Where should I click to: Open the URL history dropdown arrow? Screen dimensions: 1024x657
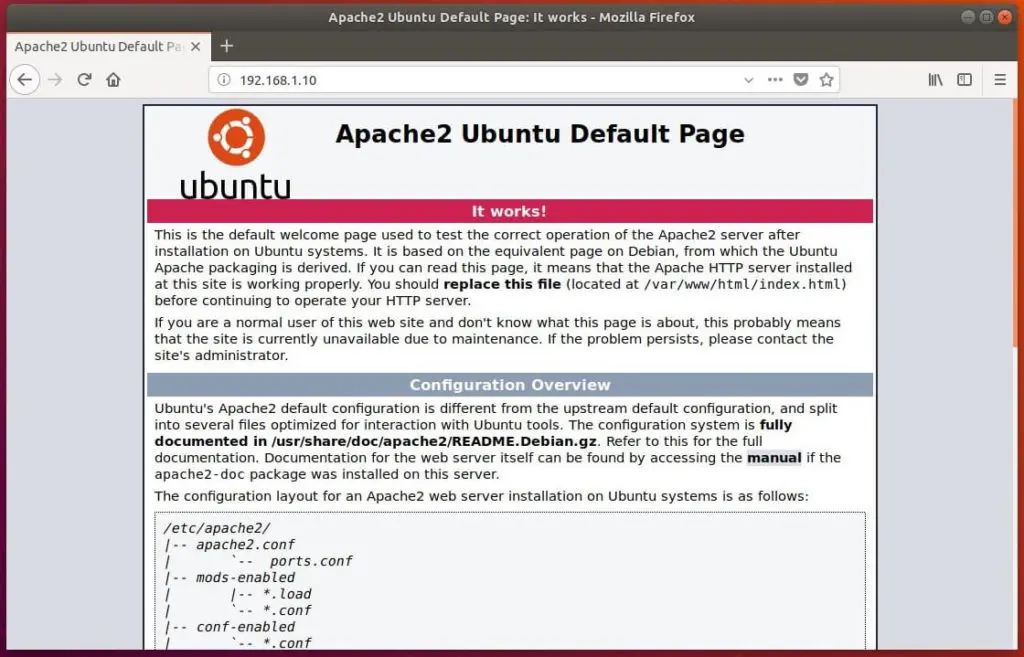coord(748,80)
